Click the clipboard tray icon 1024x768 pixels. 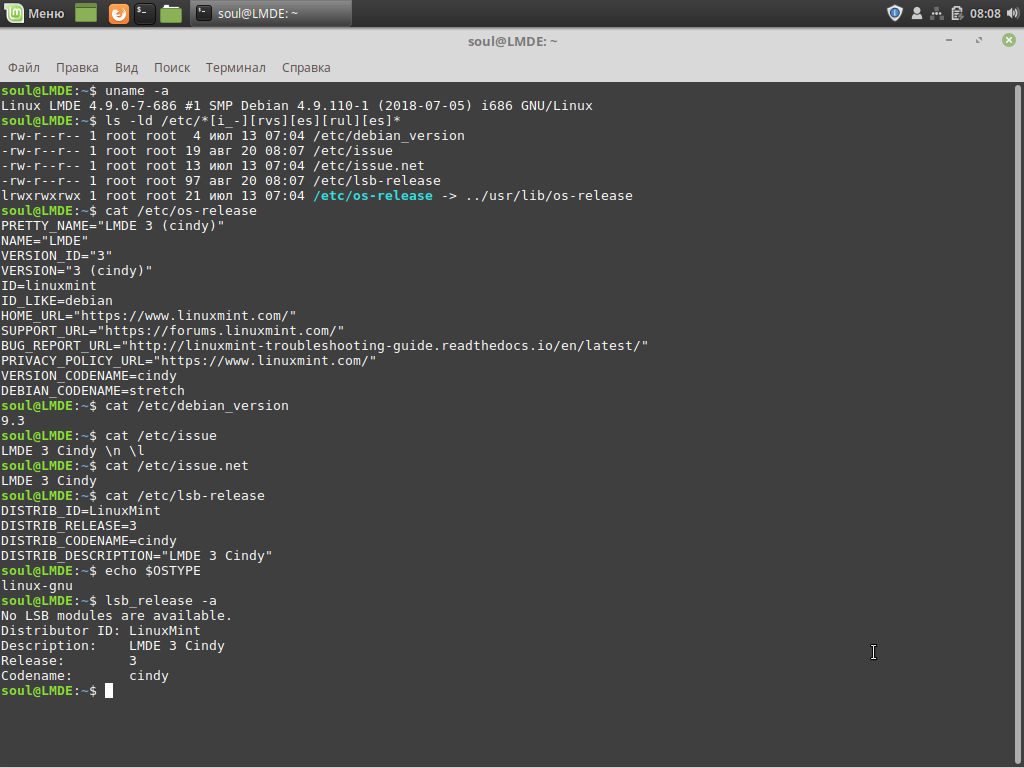tap(957, 13)
